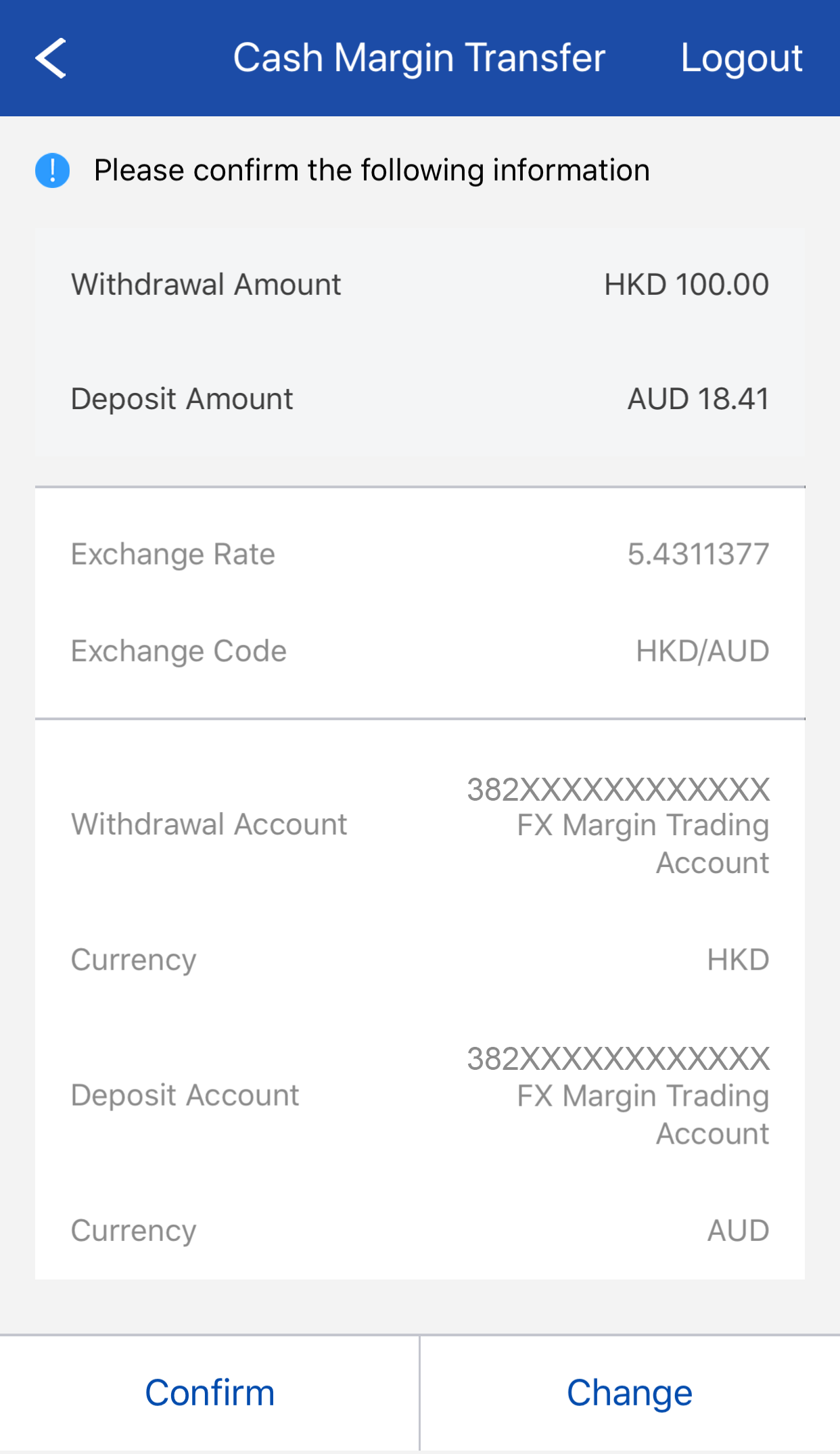This screenshot has height=1454, width=840.
Task: Tap the Withdrawal Amount label
Action: click(x=206, y=285)
